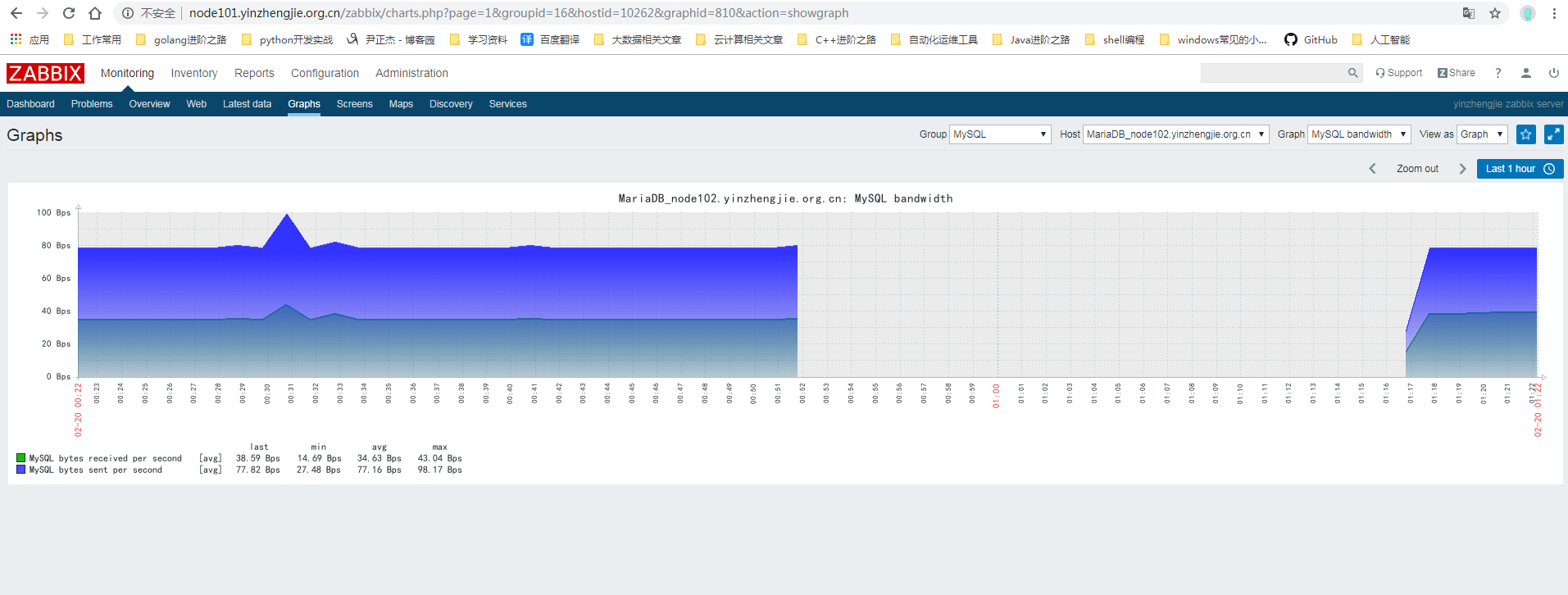Open the Share link
Viewport: 1568px width, 595px height.
coord(1457,73)
